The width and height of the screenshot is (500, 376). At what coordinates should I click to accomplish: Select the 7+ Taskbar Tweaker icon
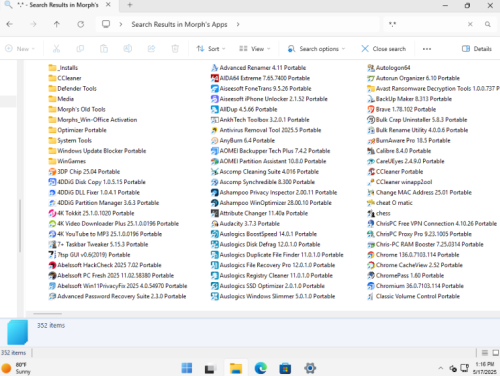[52, 244]
